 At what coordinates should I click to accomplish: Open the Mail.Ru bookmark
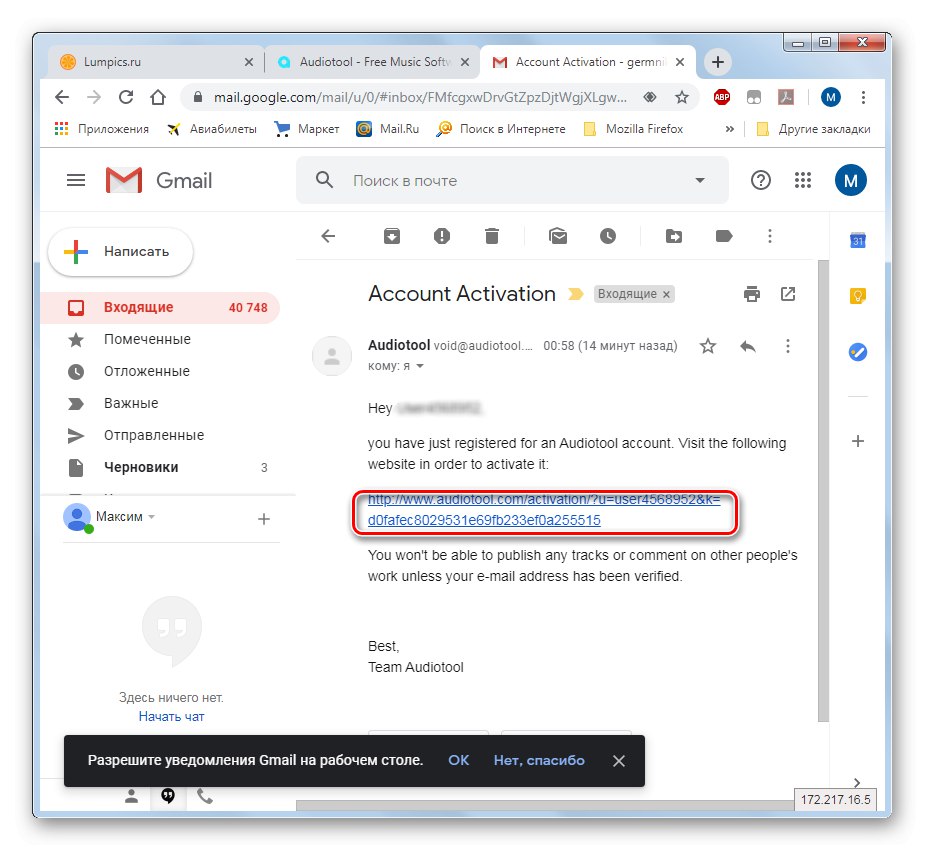pyautogui.click(x=388, y=129)
